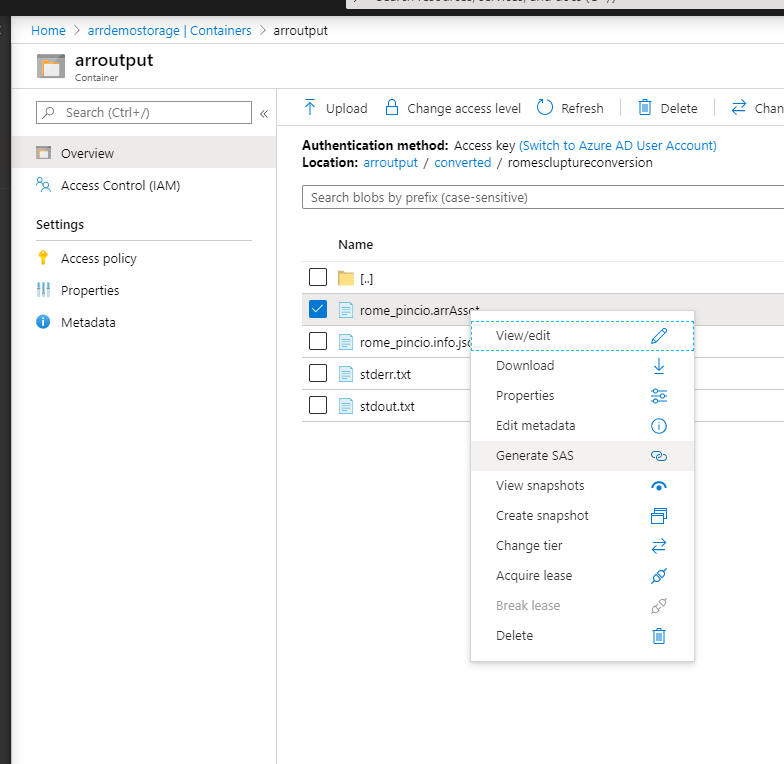784x764 pixels.
Task: Click the Overview container icon in sidebar
Action: coord(44,152)
